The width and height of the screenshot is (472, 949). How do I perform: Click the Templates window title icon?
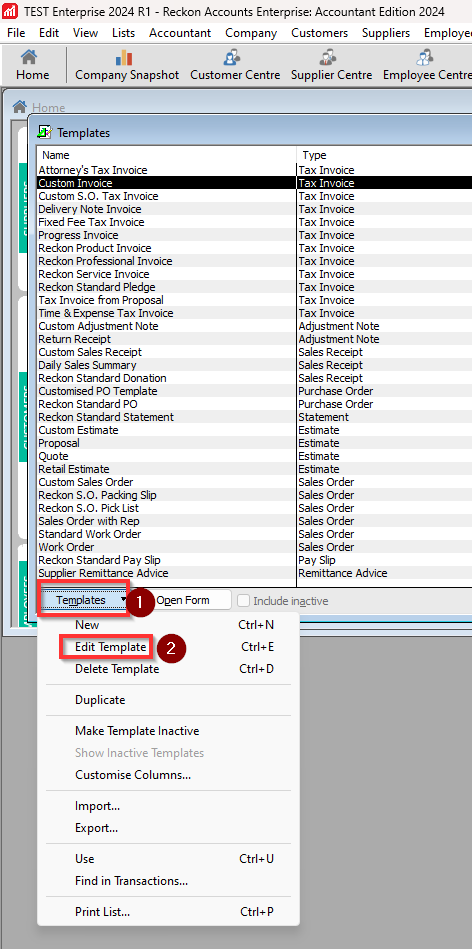point(45,132)
